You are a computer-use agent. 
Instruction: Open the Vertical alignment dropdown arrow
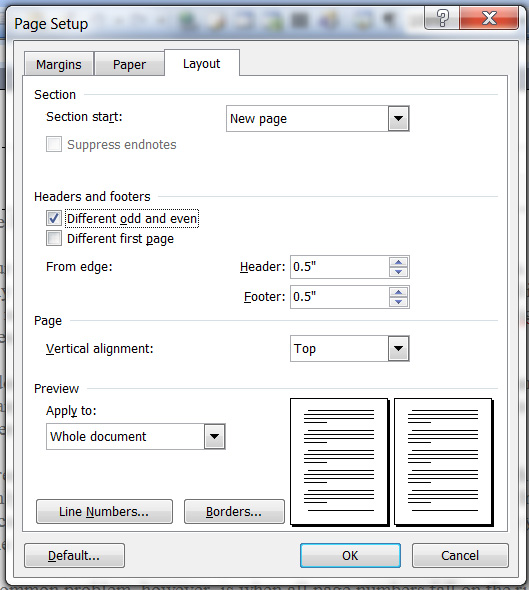tap(398, 348)
